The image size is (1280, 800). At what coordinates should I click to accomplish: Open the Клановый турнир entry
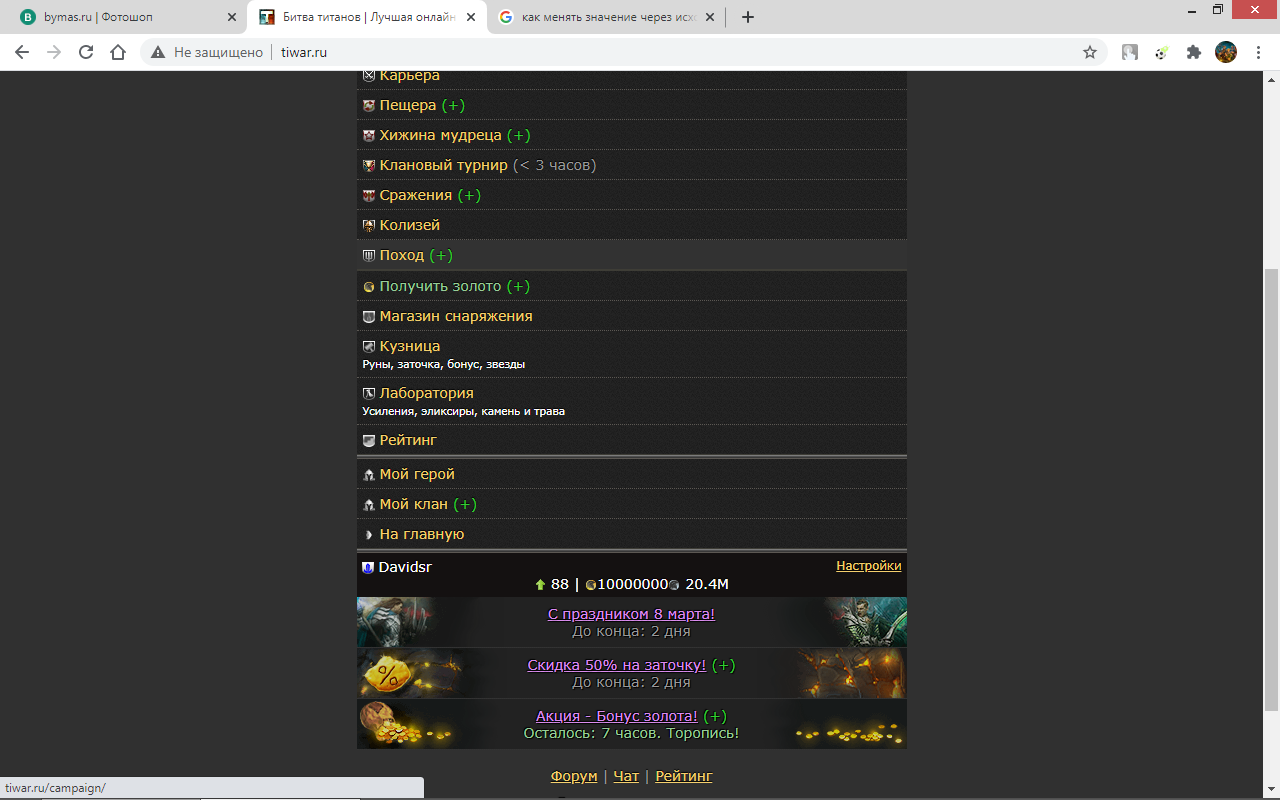pyautogui.click(x=443, y=165)
